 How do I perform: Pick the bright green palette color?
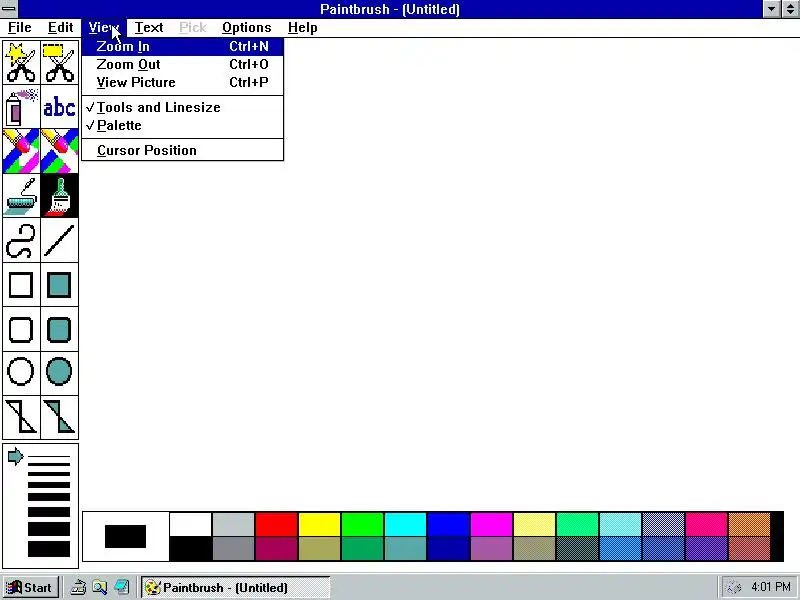coord(362,524)
